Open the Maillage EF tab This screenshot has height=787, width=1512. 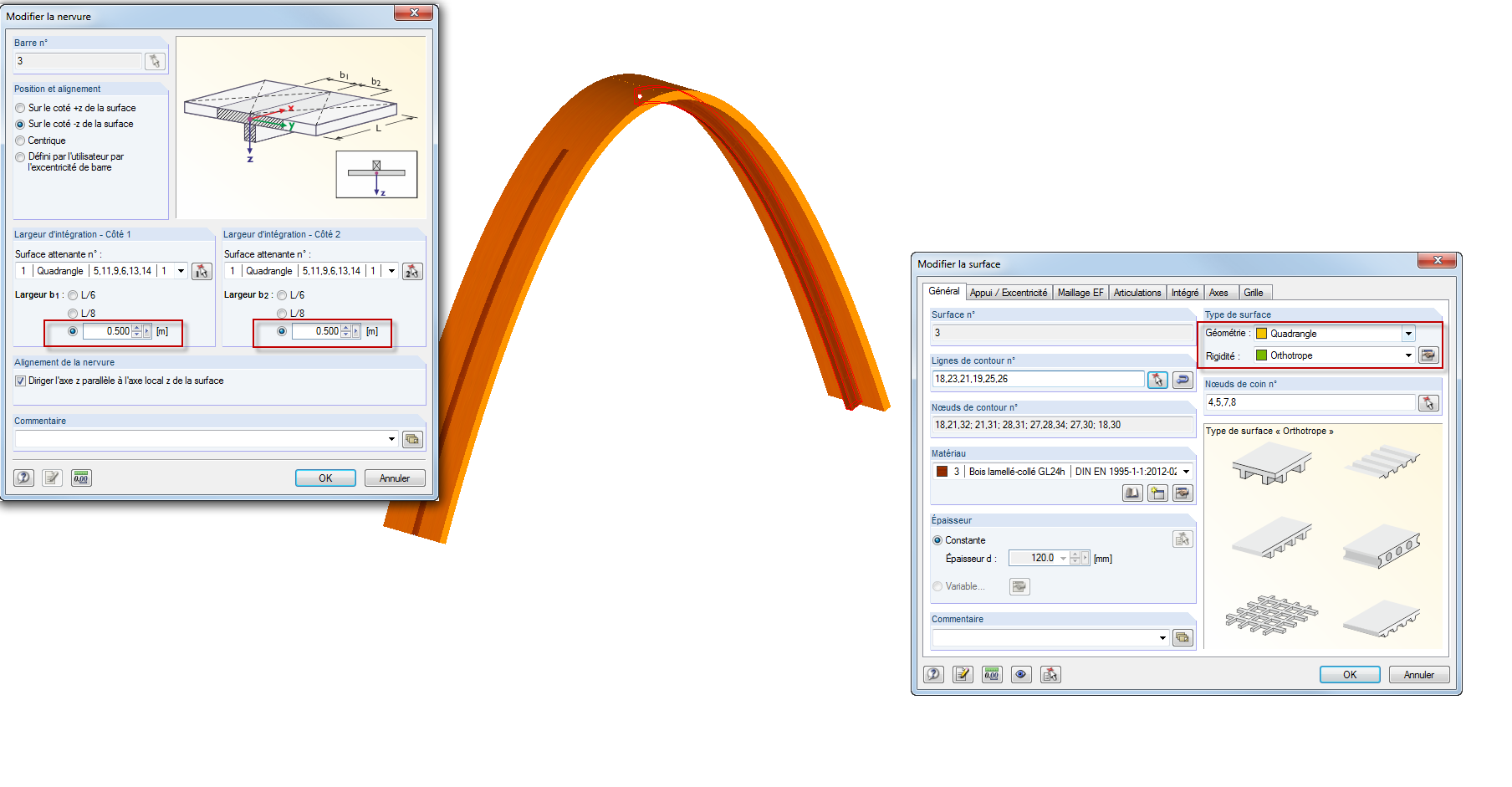point(1080,293)
